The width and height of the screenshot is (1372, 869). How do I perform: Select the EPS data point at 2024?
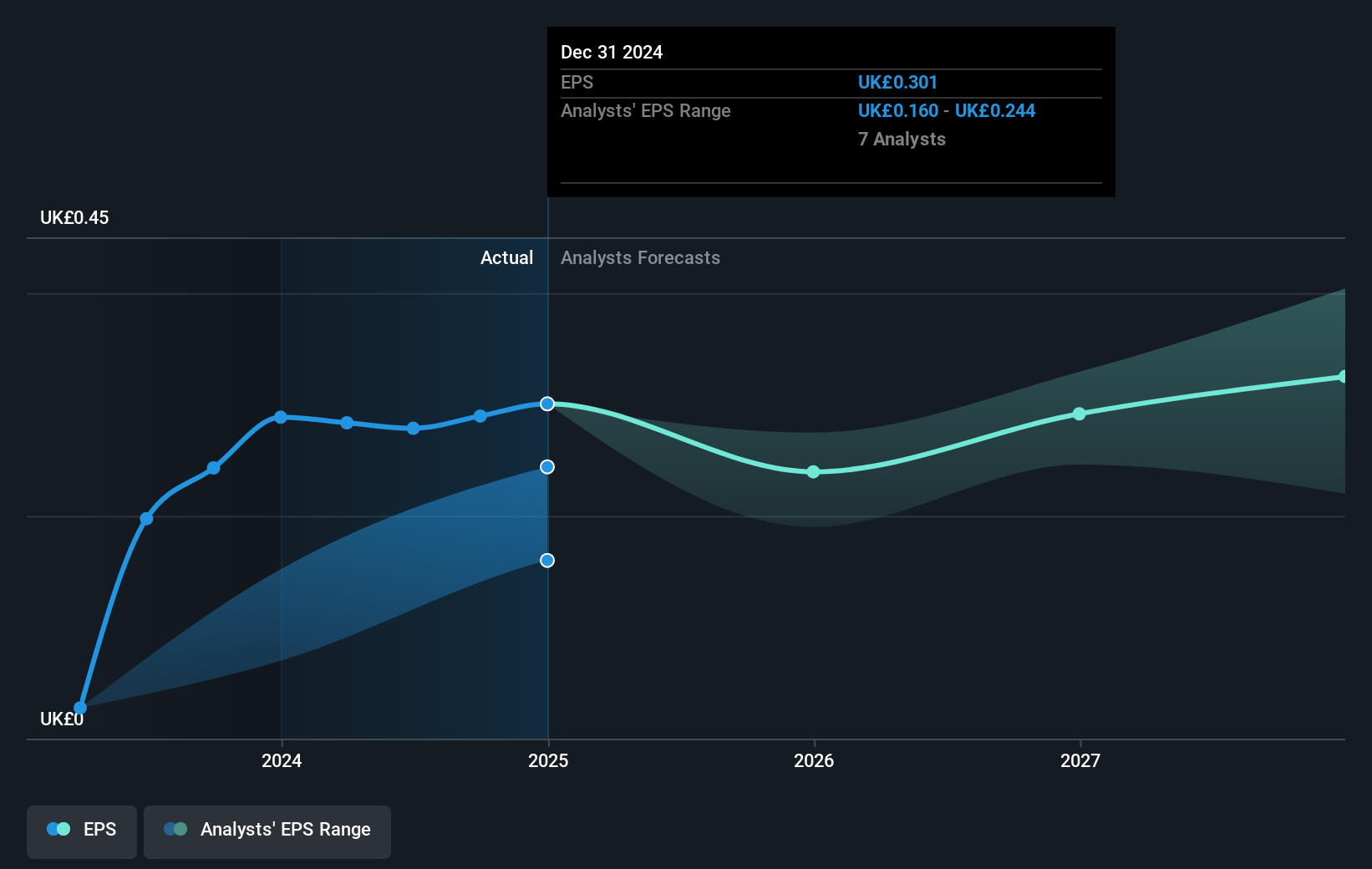click(x=281, y=417)
